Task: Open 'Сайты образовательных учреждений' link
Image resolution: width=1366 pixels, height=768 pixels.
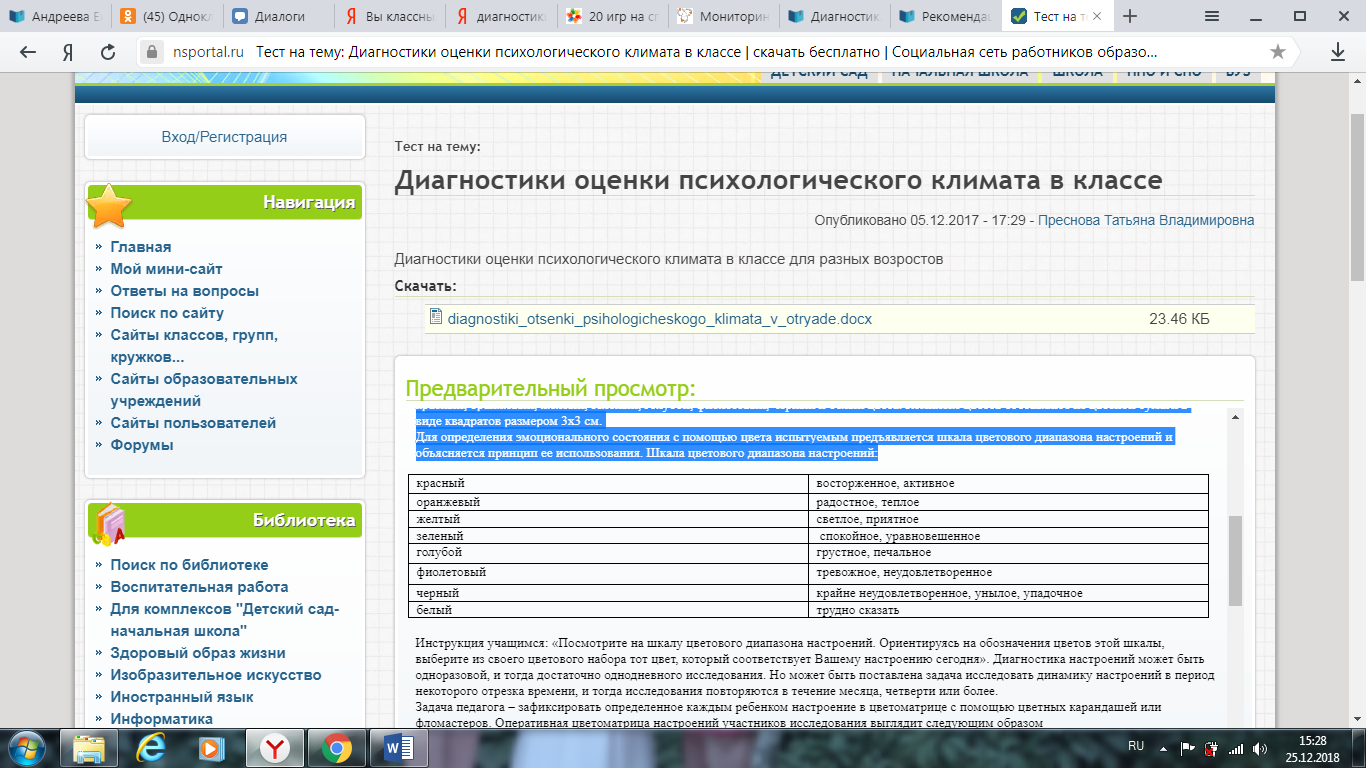Action: (x=204, y=390)
